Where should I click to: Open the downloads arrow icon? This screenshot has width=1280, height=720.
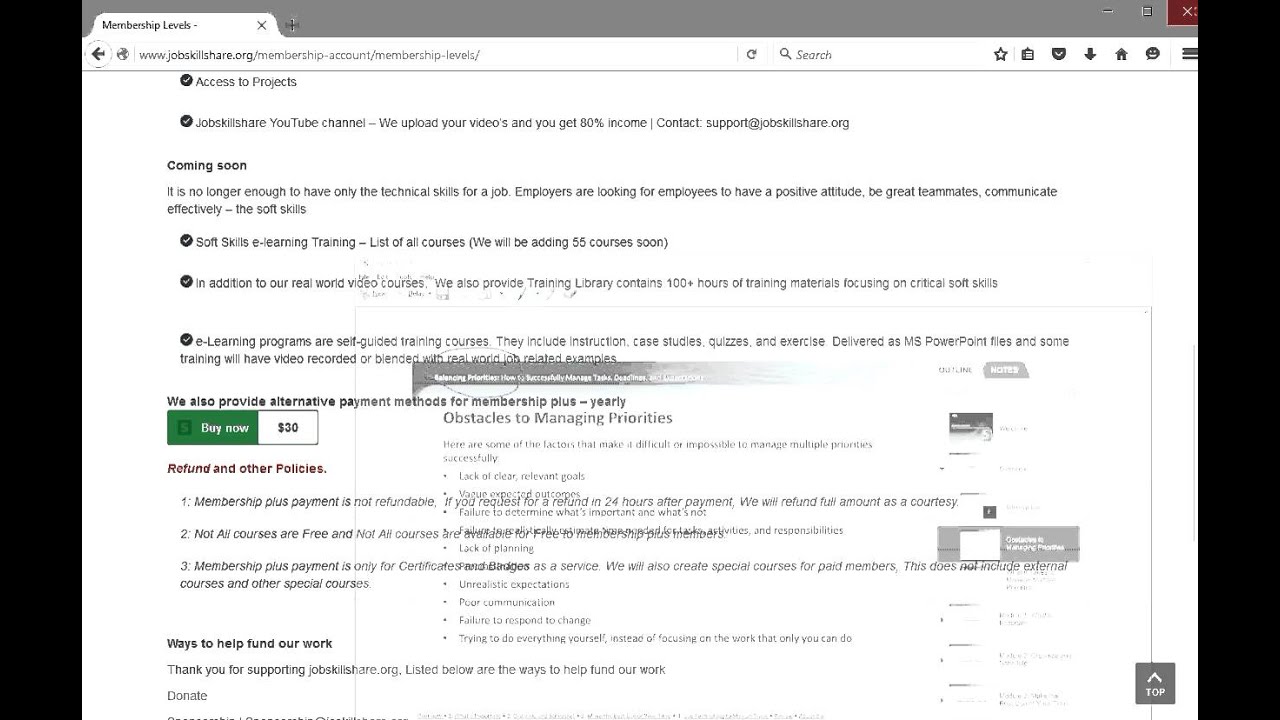1090,54
